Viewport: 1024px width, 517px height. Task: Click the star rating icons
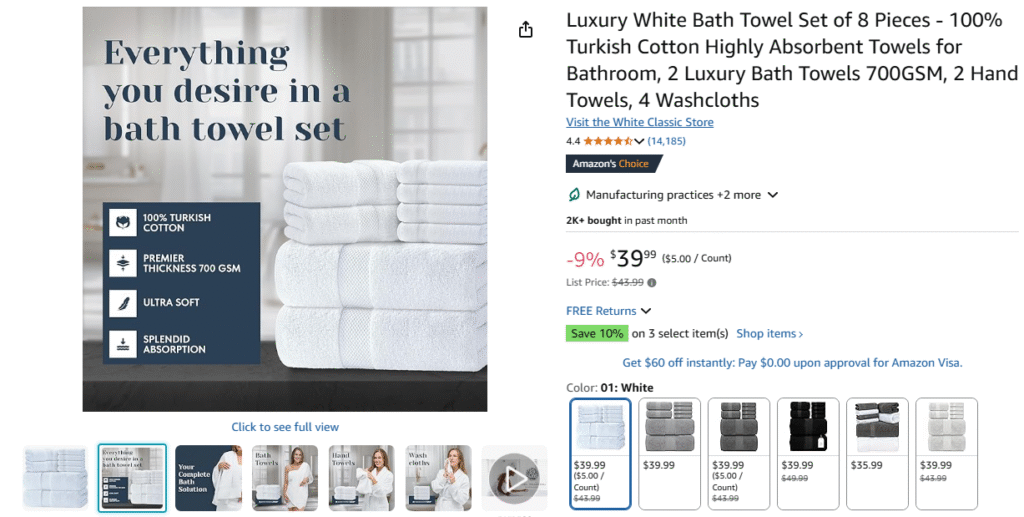pos(608,141)
